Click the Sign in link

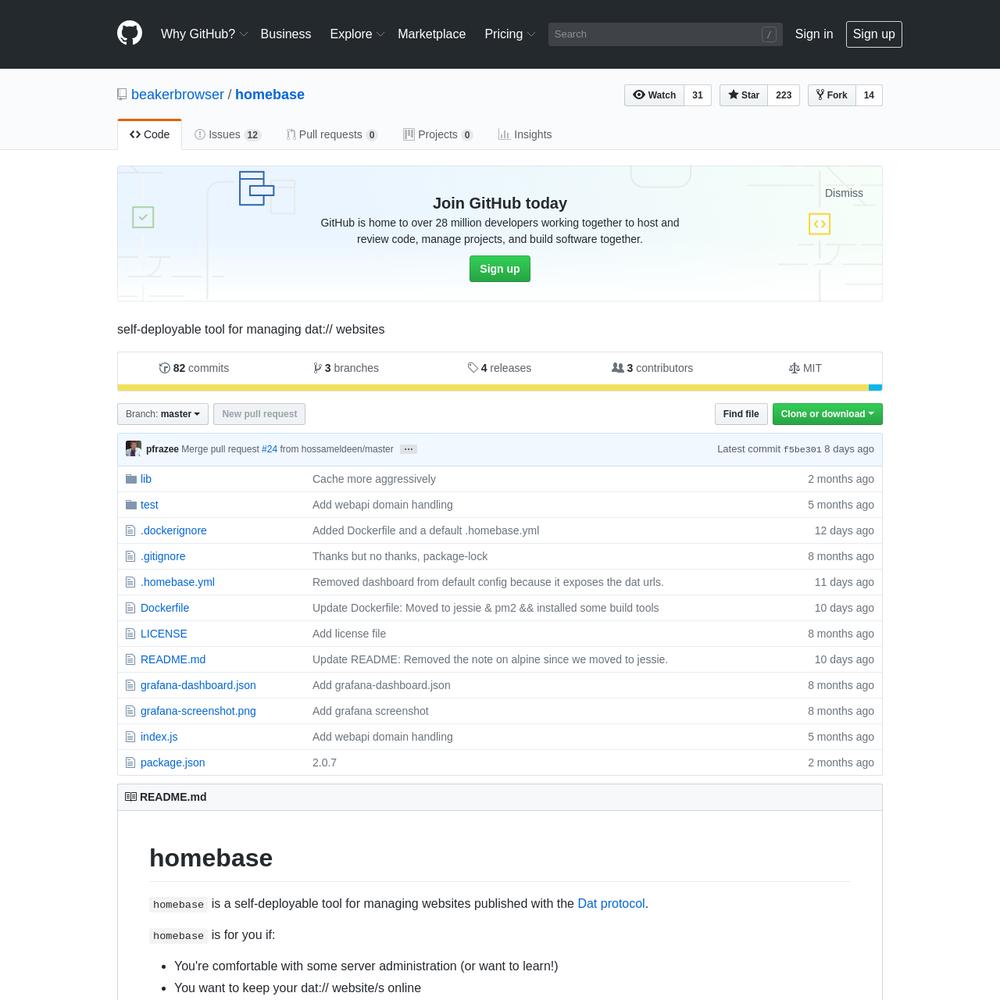[x=814, y=34]
